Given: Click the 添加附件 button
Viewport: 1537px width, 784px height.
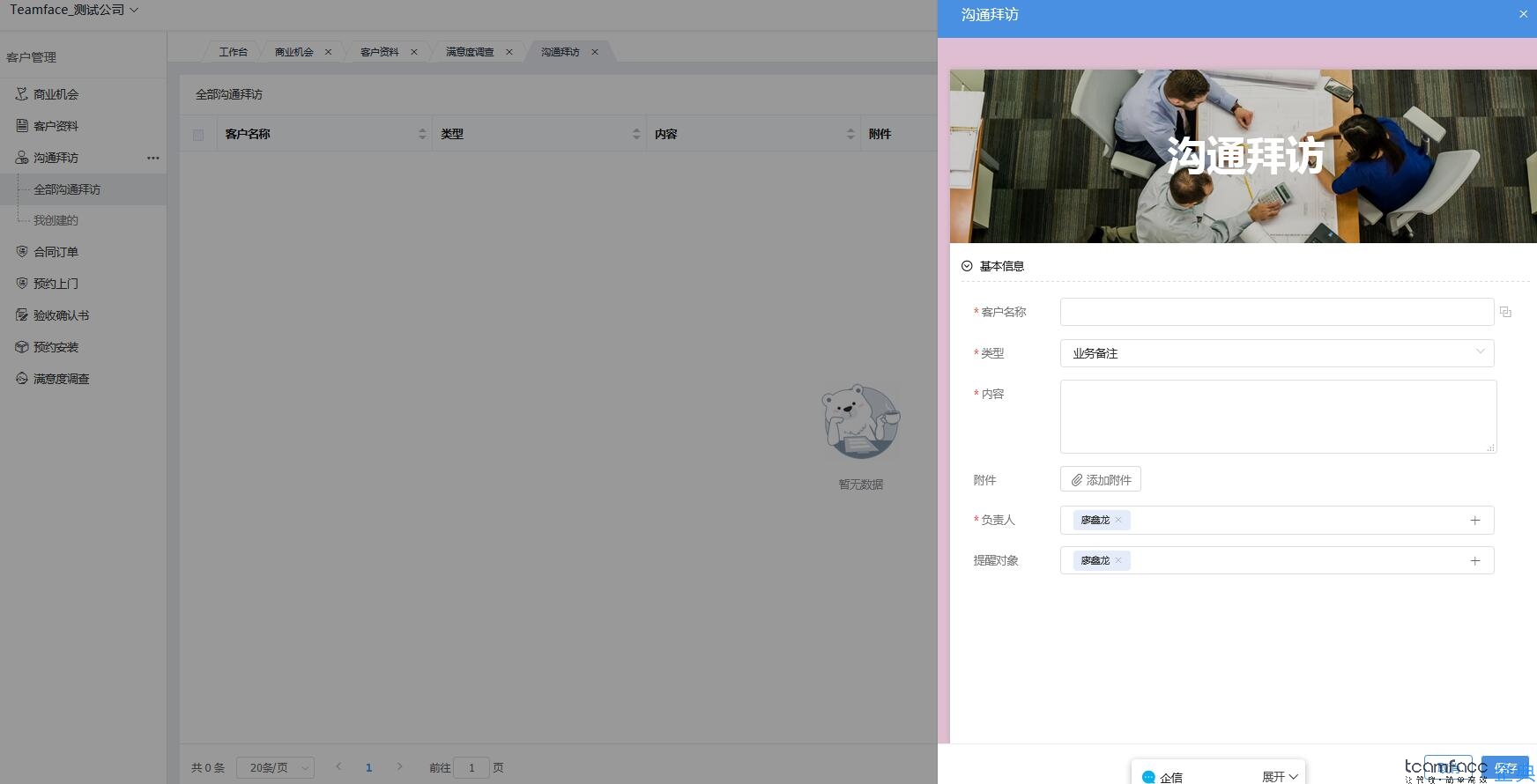Looking at the screenshot, I should 1101,480.
